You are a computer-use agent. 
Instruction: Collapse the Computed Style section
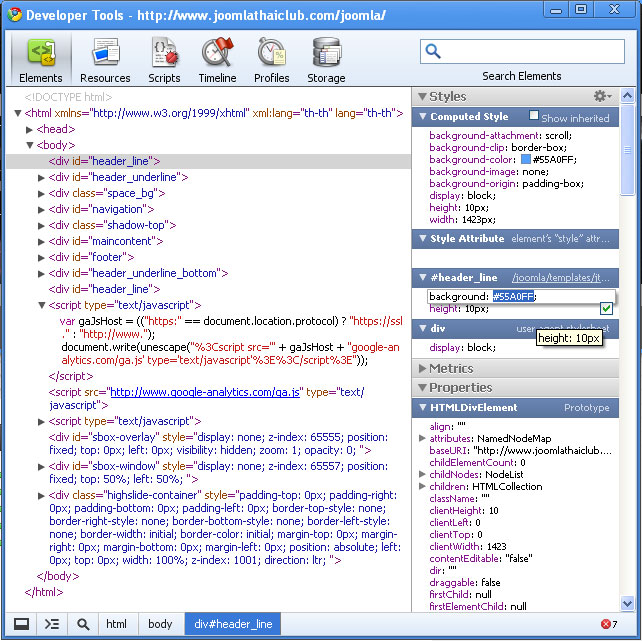(423, 116)
